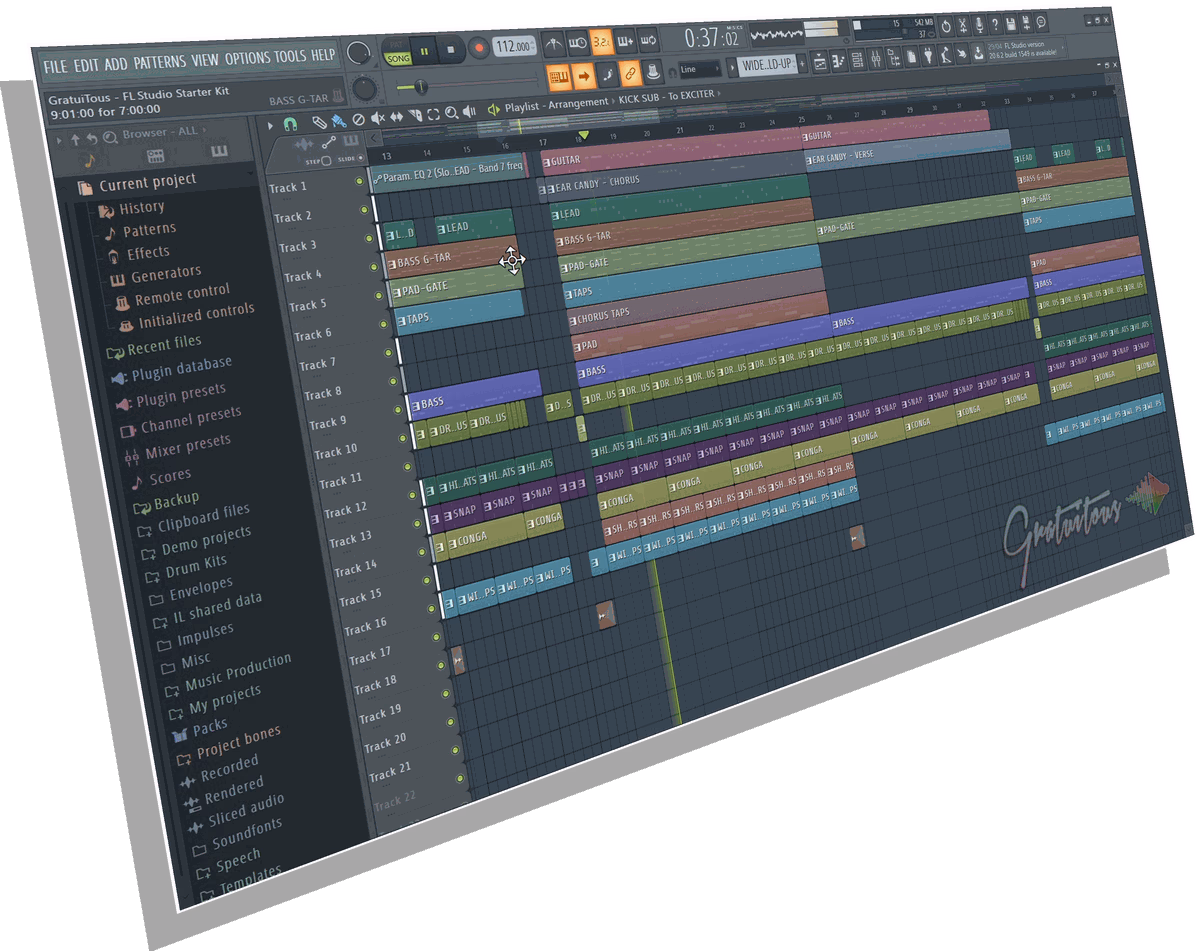Select the Slice tool in playlist toolbar
This screenshot has width=1200, height=951.
[415, 115]
